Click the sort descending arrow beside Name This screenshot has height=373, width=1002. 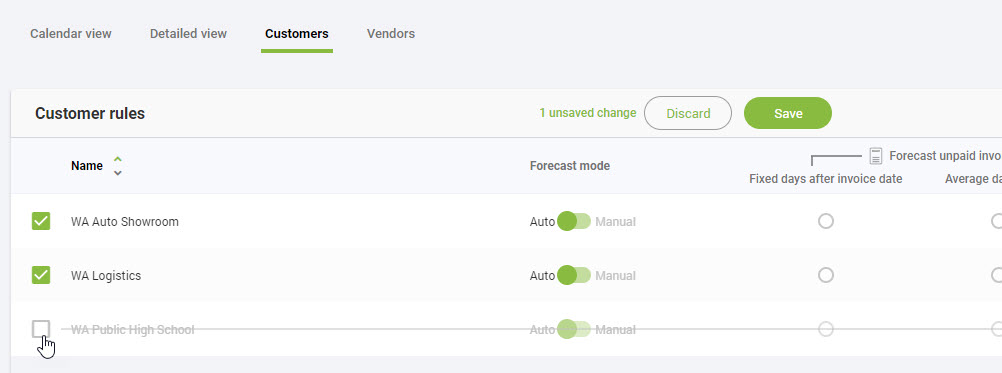(118, 172)
